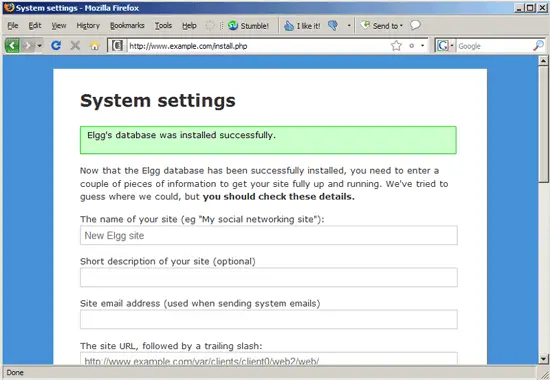Click the vertical scrollbar thumb
The image size is (550, 380).
543,124
